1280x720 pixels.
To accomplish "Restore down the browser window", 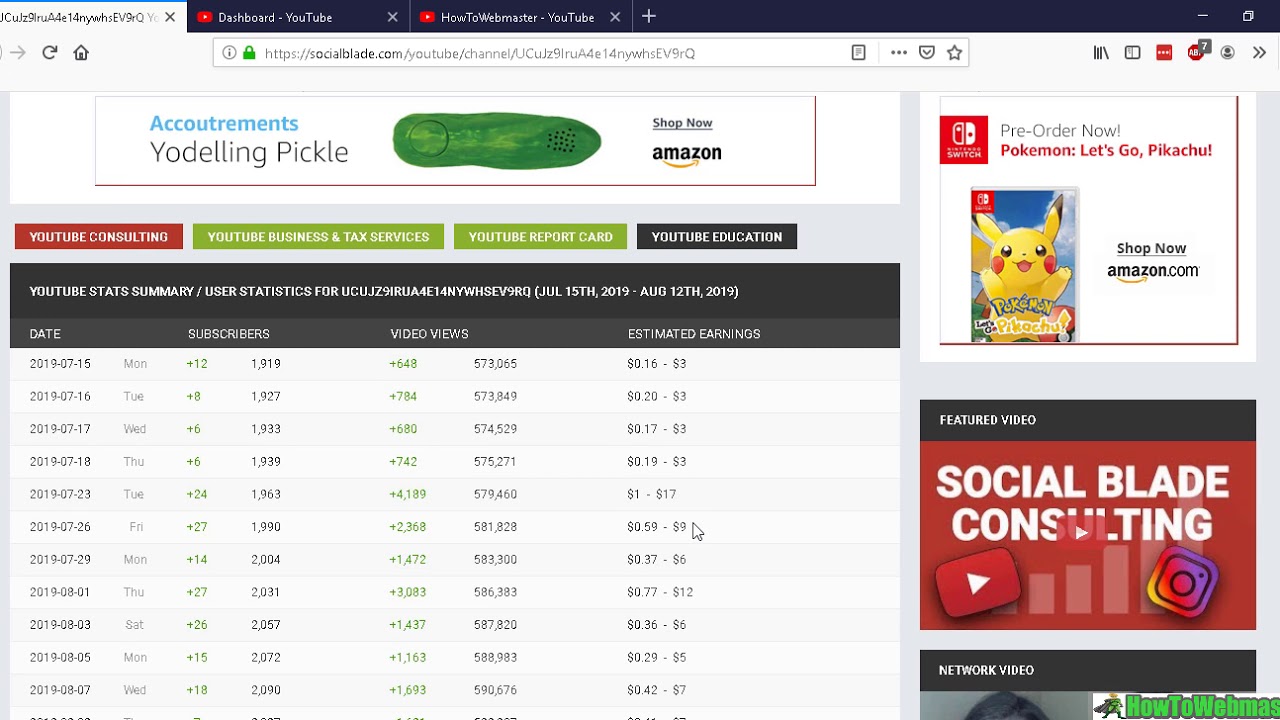I will tap(1248, 16).
